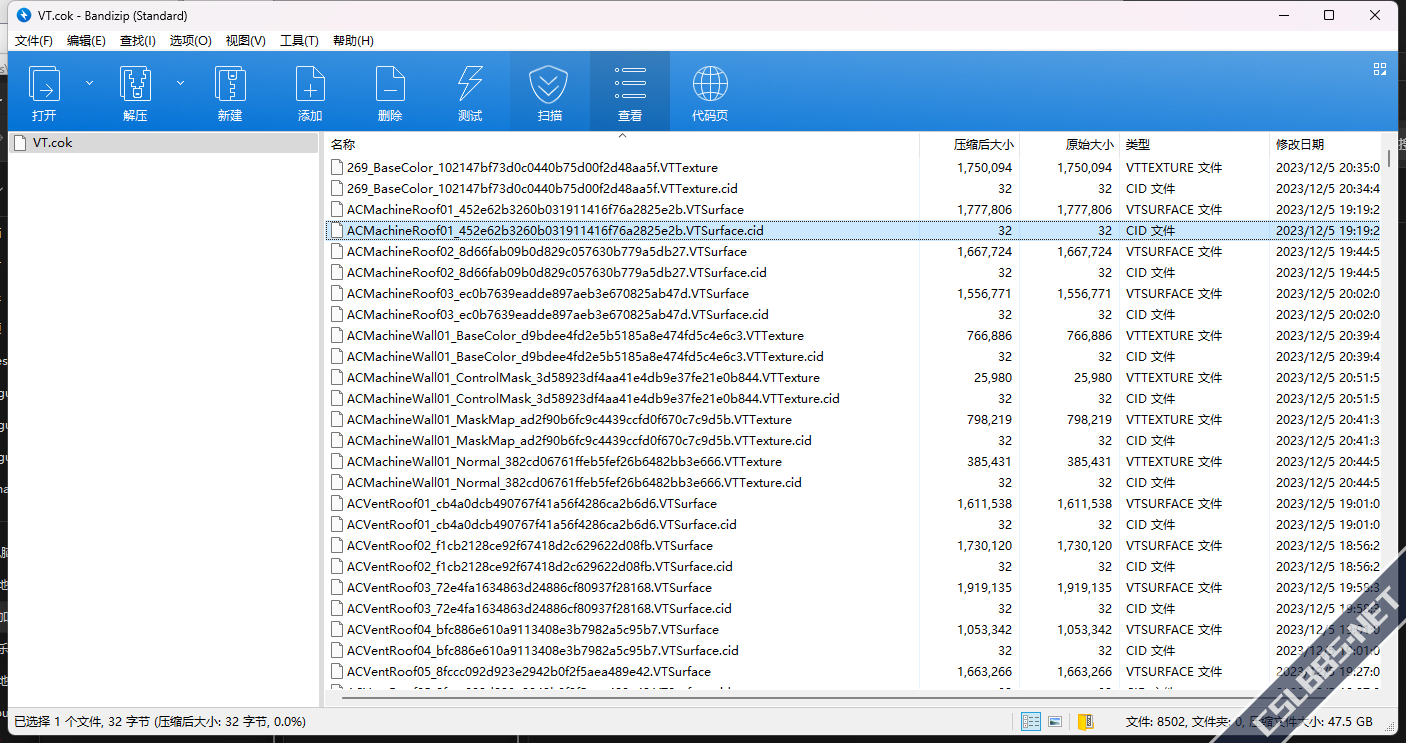Open the toolbar layout grid icon at top right
The width and height of the screenshot is (1406, 743).
coord(1380,69)
